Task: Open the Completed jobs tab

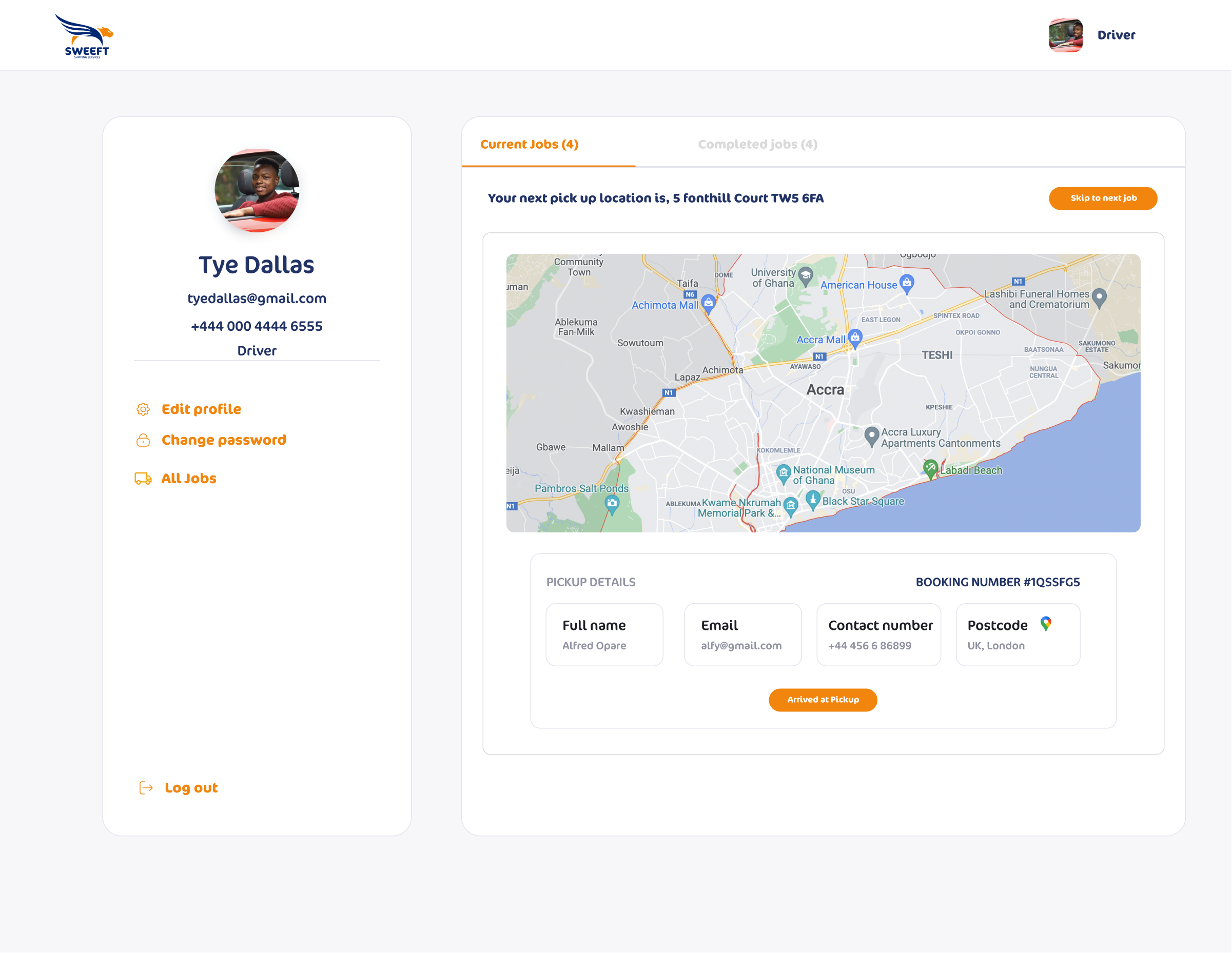Action: 757,144
